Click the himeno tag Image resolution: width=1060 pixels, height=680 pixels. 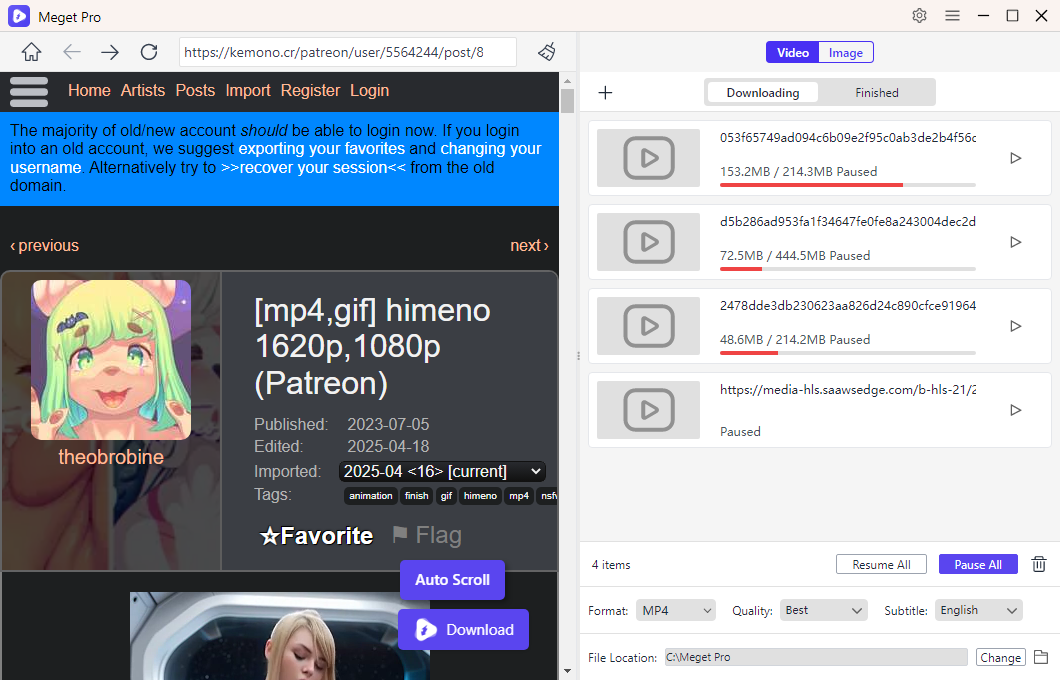pyautogui.click(x=480, y=495)
